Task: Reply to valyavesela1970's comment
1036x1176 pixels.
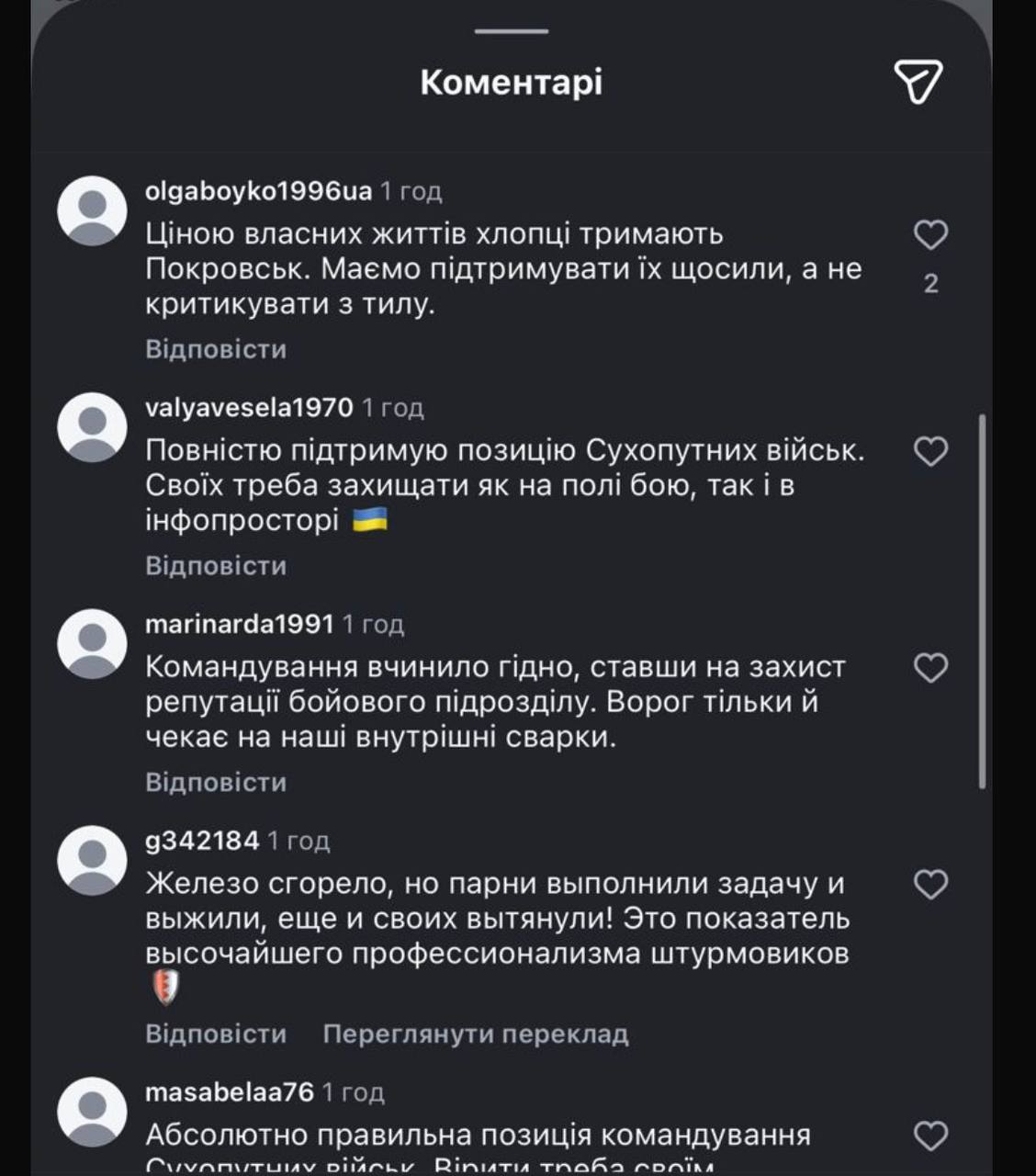Action: point(216,566)
